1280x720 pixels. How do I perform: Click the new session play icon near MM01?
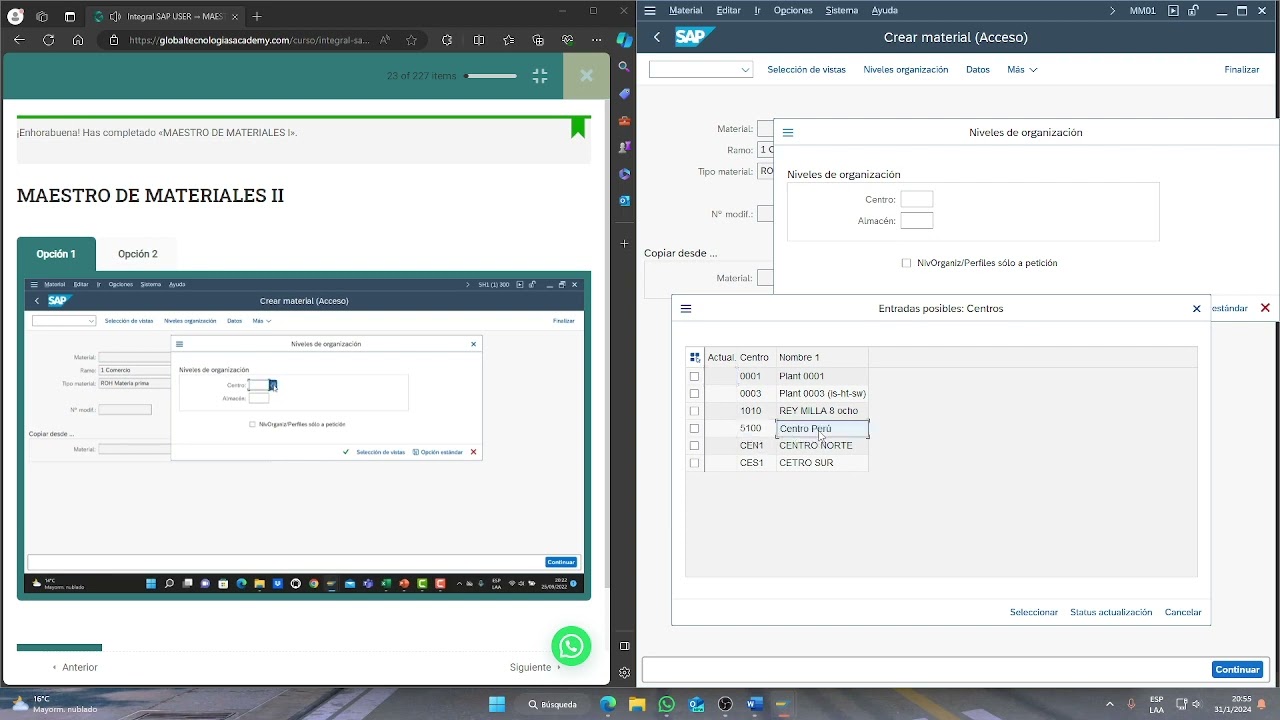coord(1173,11)
